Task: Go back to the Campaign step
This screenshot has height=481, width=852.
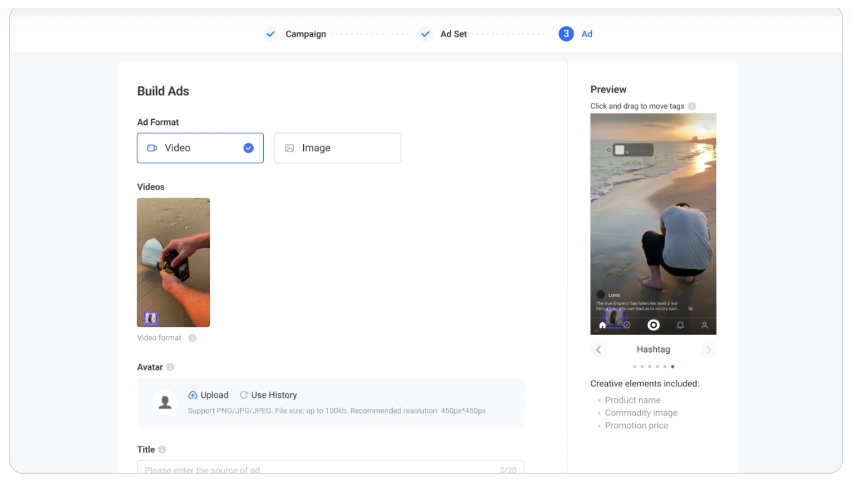Action: point(305,34)
